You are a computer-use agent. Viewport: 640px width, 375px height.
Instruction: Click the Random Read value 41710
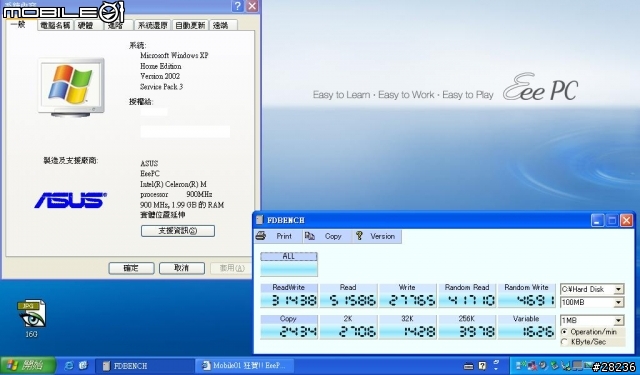tap(471, 300)
